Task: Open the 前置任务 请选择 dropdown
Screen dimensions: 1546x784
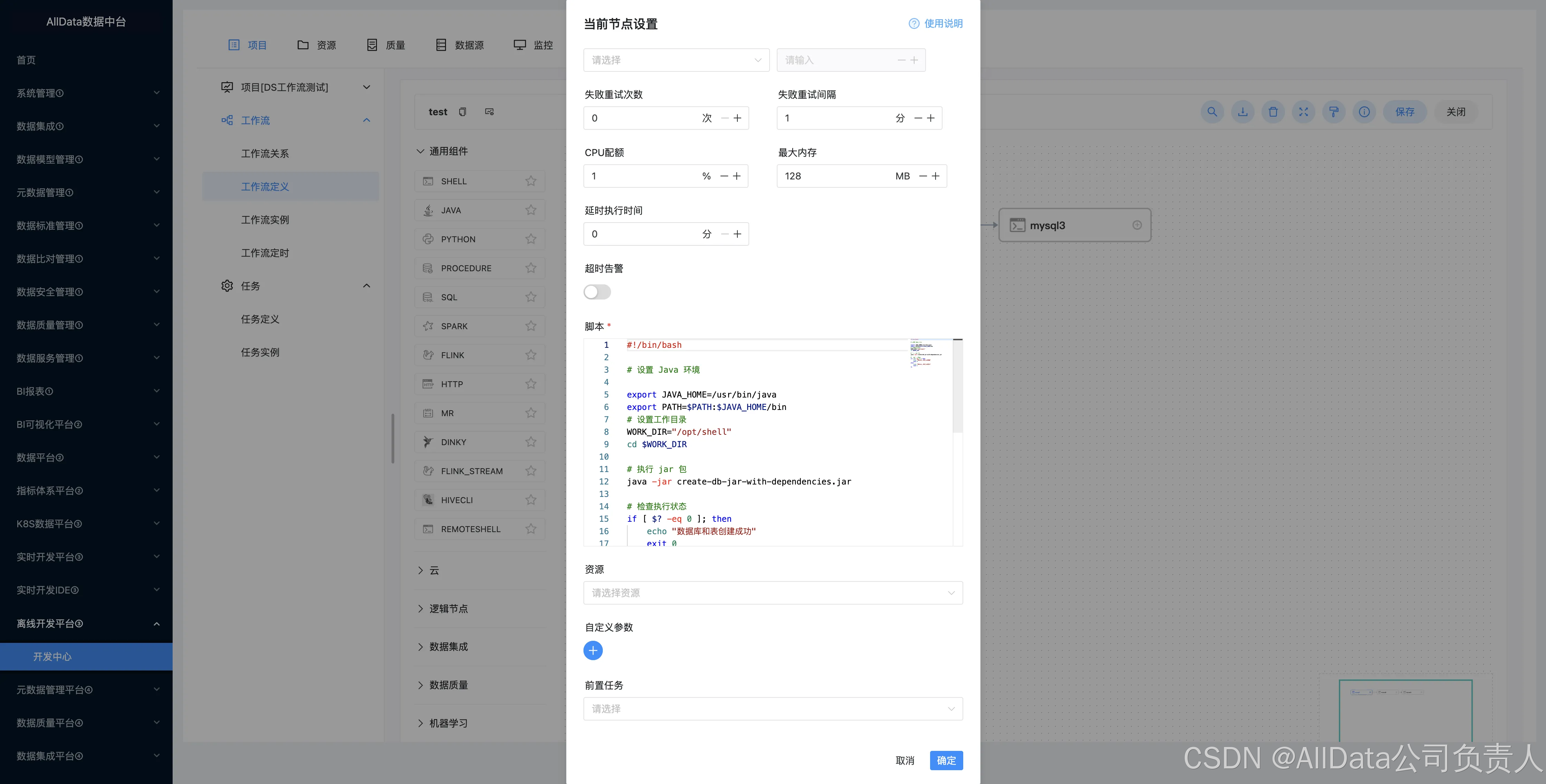Action: (773, 708)
